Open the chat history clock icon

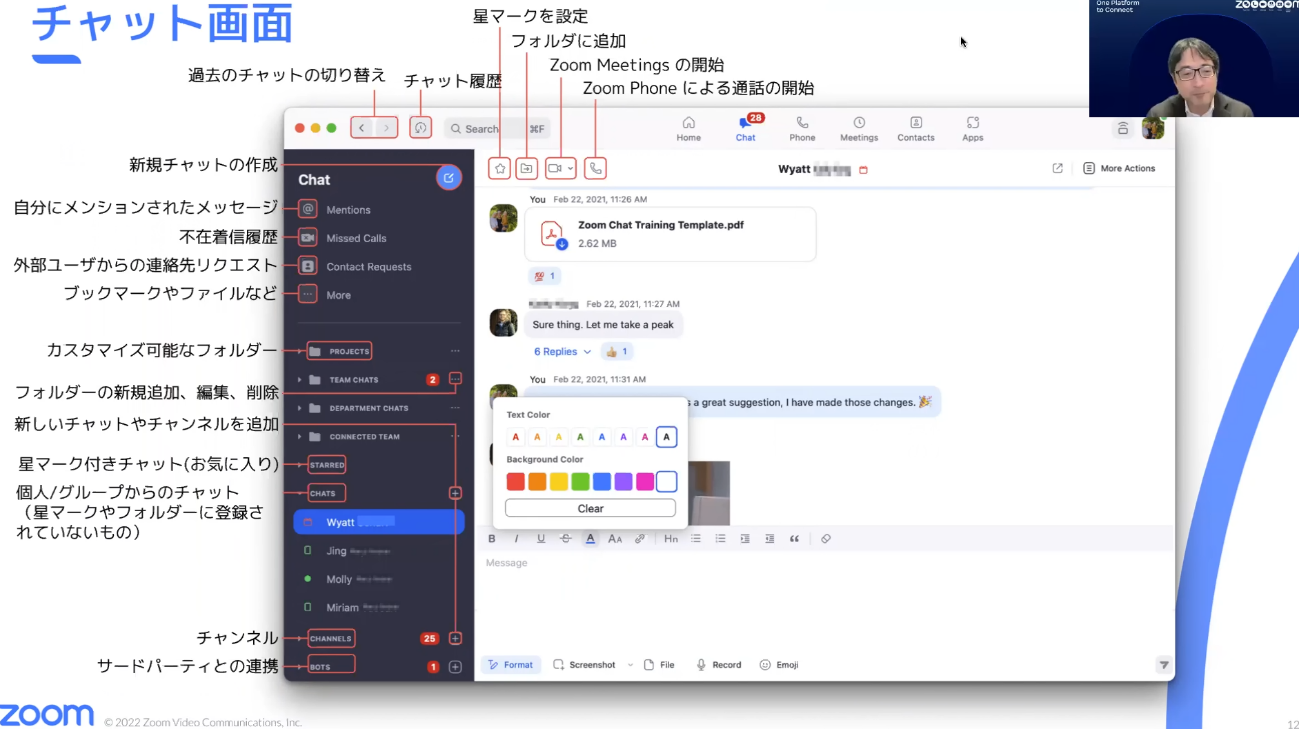[421, 128]
